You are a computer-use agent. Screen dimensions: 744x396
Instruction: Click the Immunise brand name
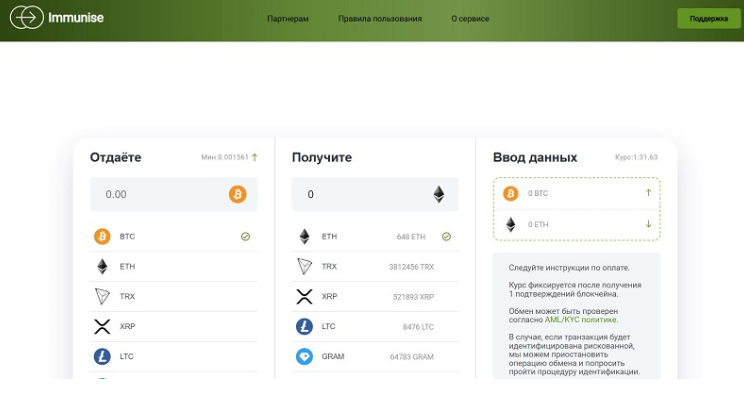[x=76, y=18]
